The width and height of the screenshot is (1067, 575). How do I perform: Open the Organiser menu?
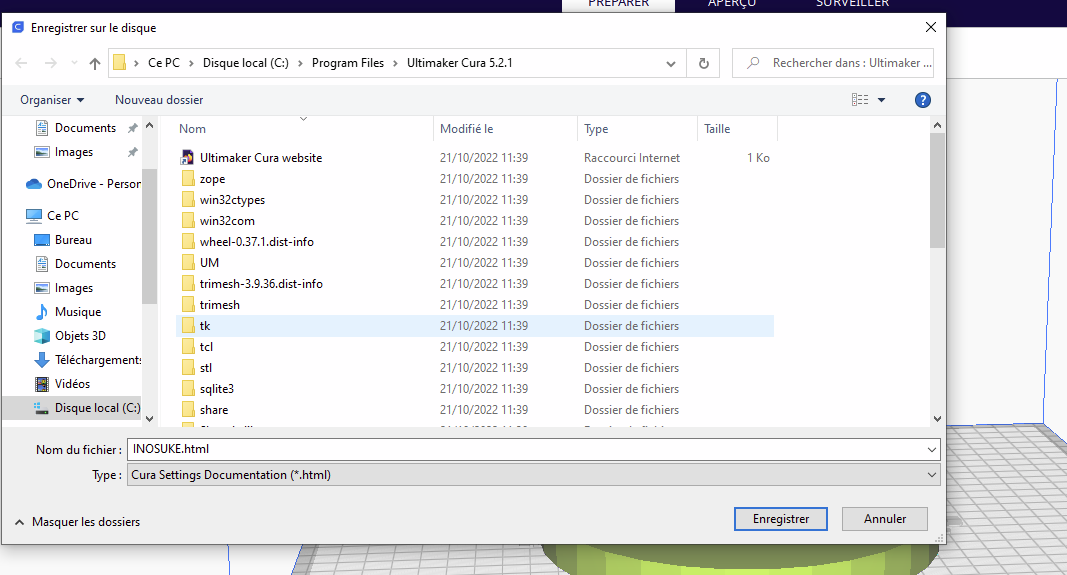52,100
